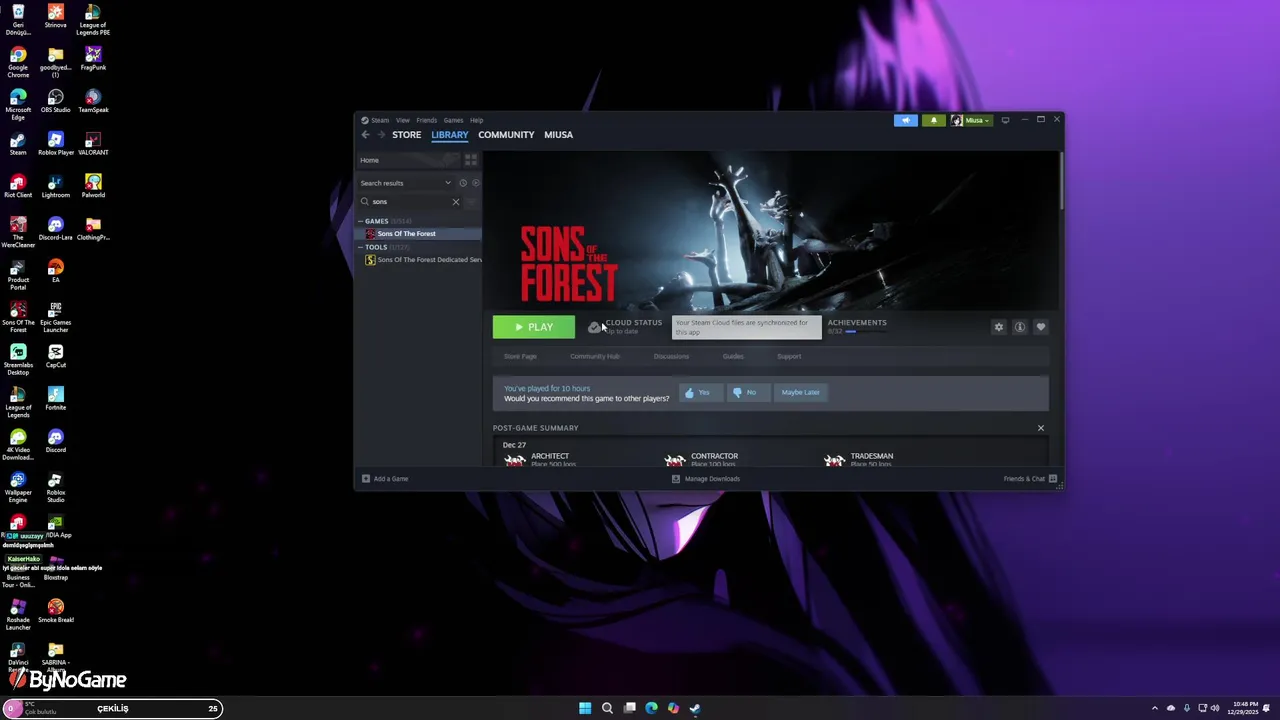The height and width of the screenshot is (720, 1280).
Task: Open the View menu
Action: [402, 120]
